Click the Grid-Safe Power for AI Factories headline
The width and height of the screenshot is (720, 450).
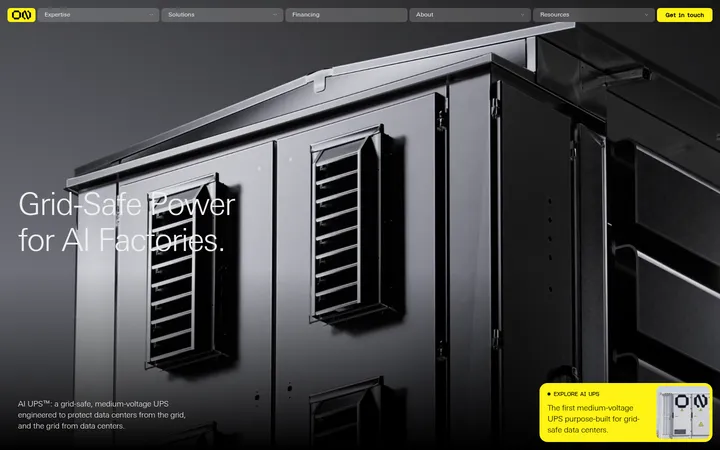click(x=127, y=222)
